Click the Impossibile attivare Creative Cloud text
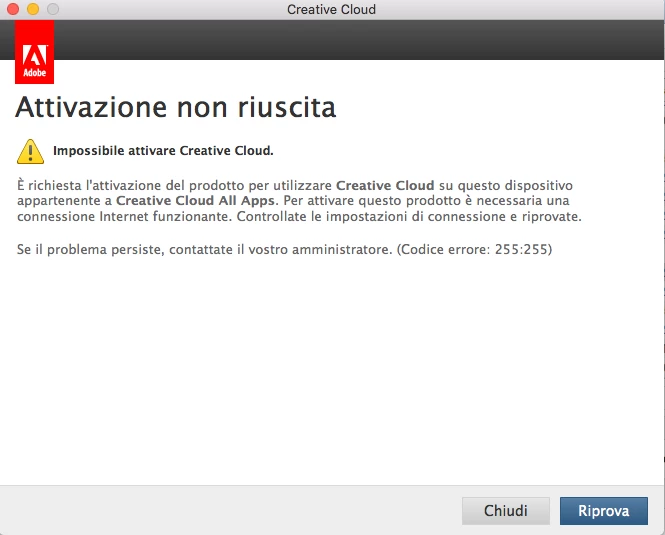 [x=163, y=151]
